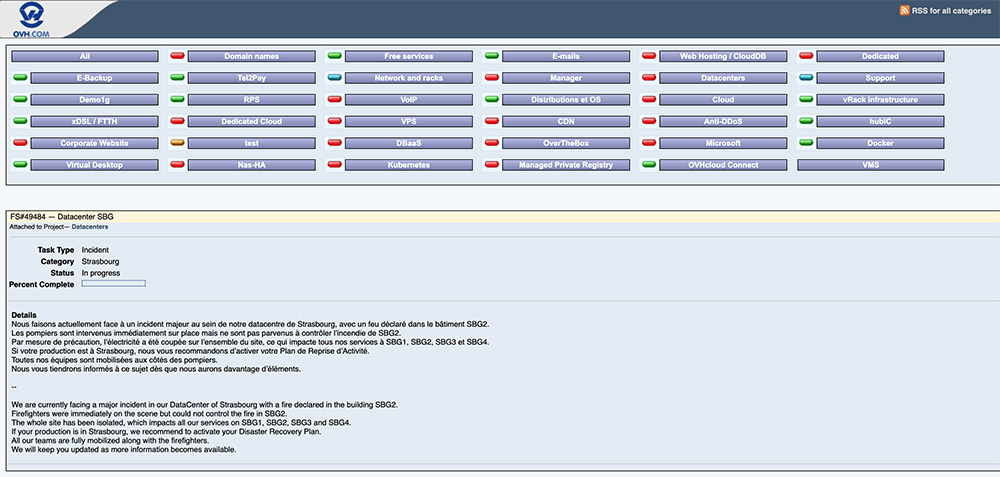1000x477 pixels.
Task: Click green status light beside Docker
Action: [x=806, y=143]
